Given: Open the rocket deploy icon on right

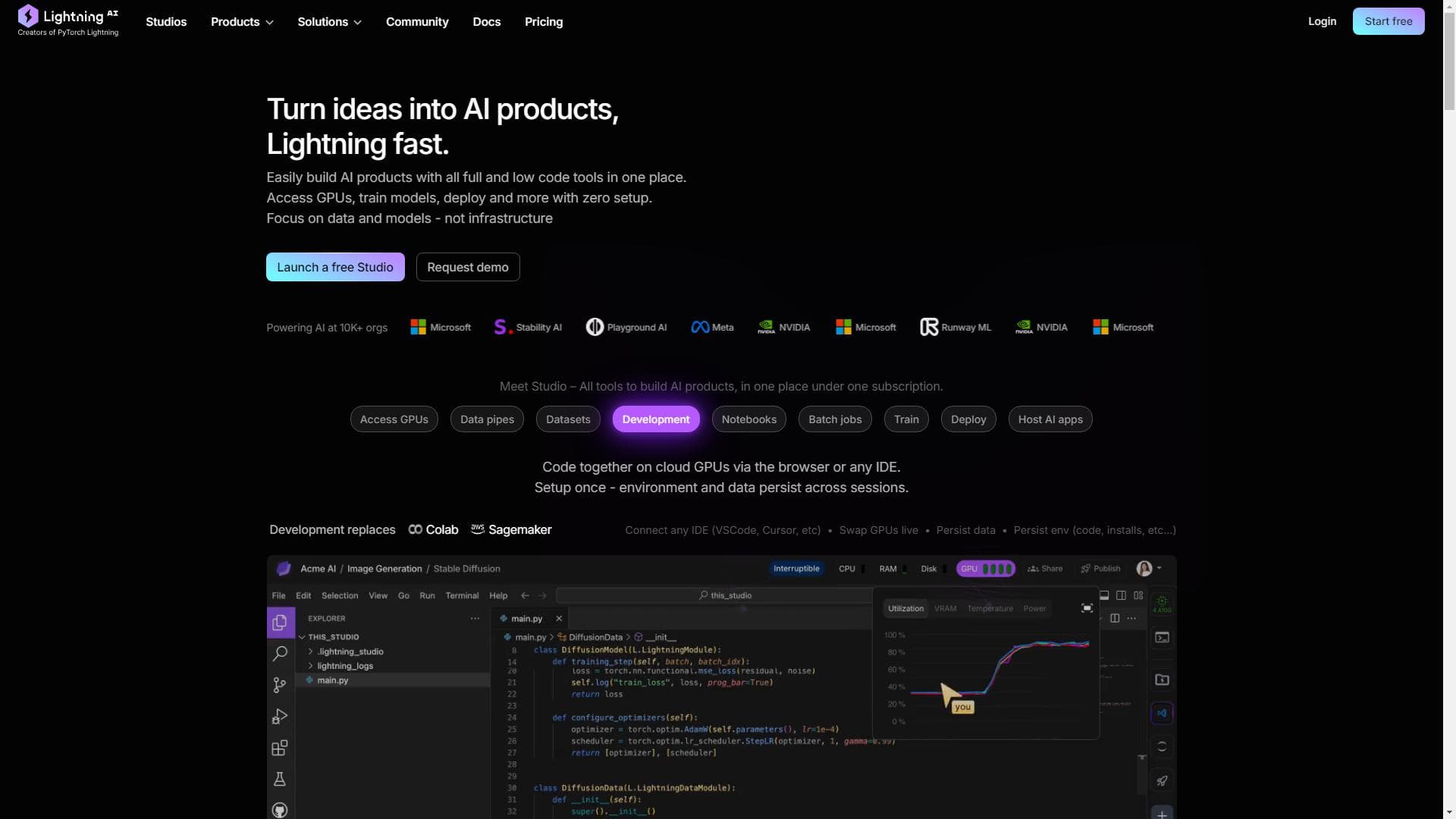Looking at the screenshot, I should [1162, 780].
